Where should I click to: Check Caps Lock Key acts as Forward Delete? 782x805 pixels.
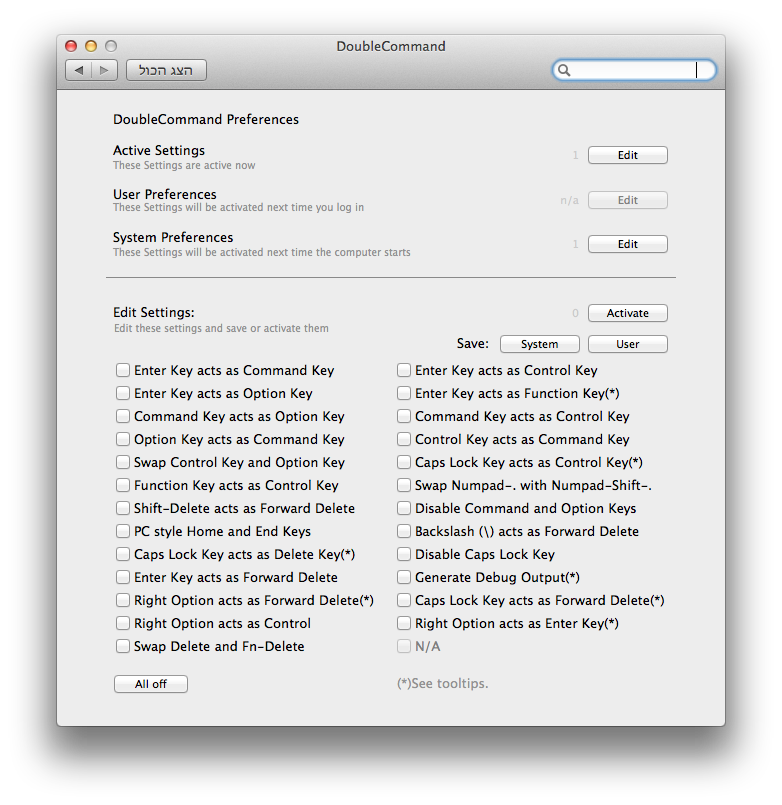coord(404,600)
